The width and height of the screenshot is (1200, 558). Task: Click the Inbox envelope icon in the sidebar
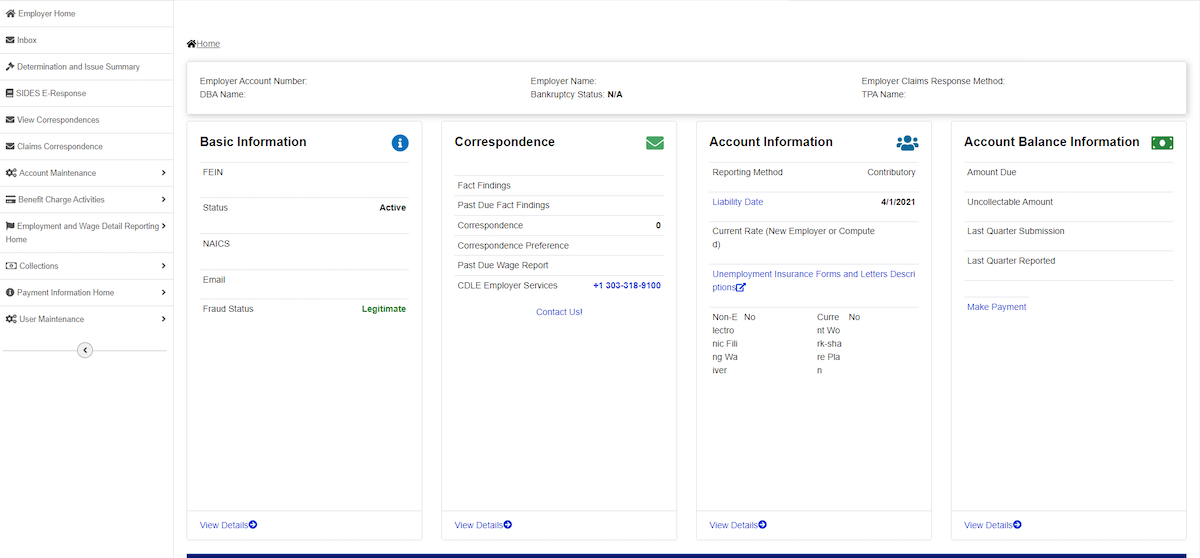10,40
